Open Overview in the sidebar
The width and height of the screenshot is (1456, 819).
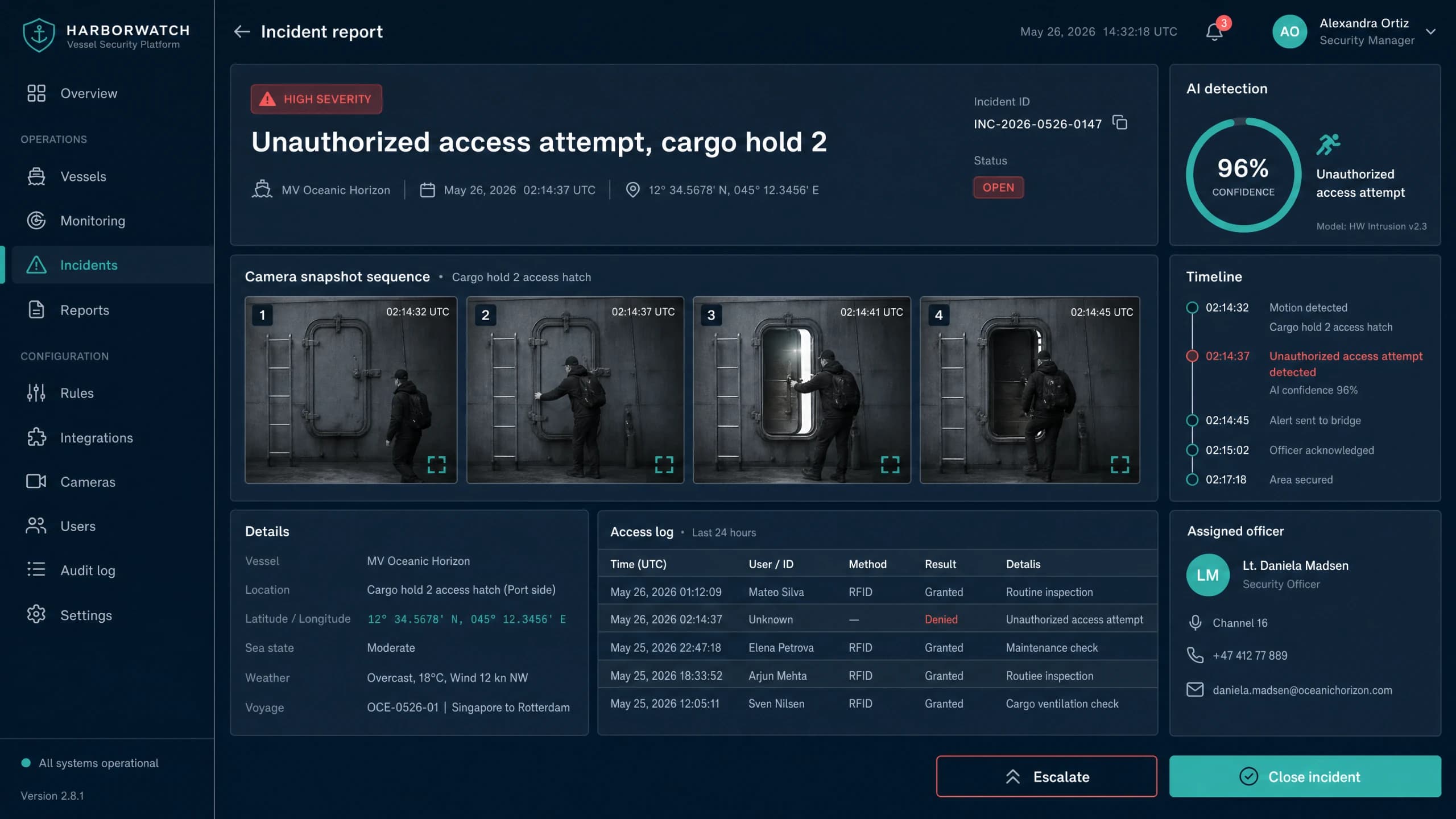pyautogui.click(x=113, y=93)
